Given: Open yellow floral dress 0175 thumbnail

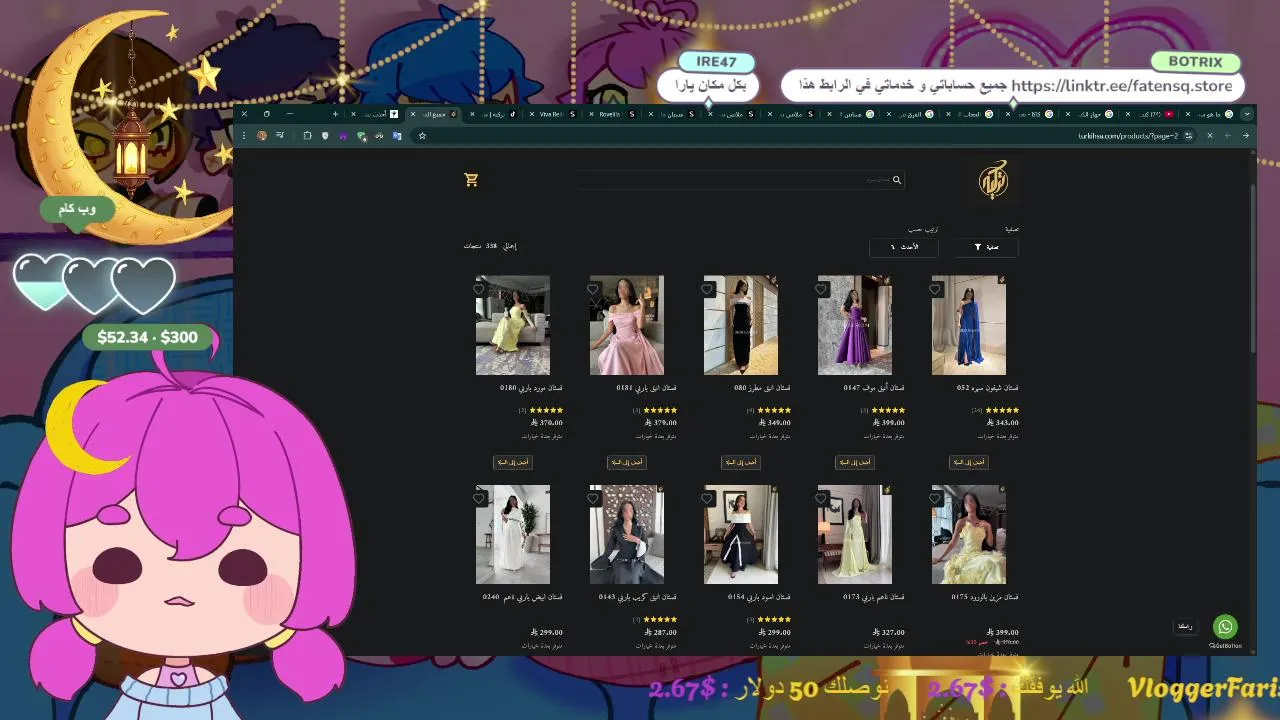Looking at the screenshot, I should click(969, 534).
